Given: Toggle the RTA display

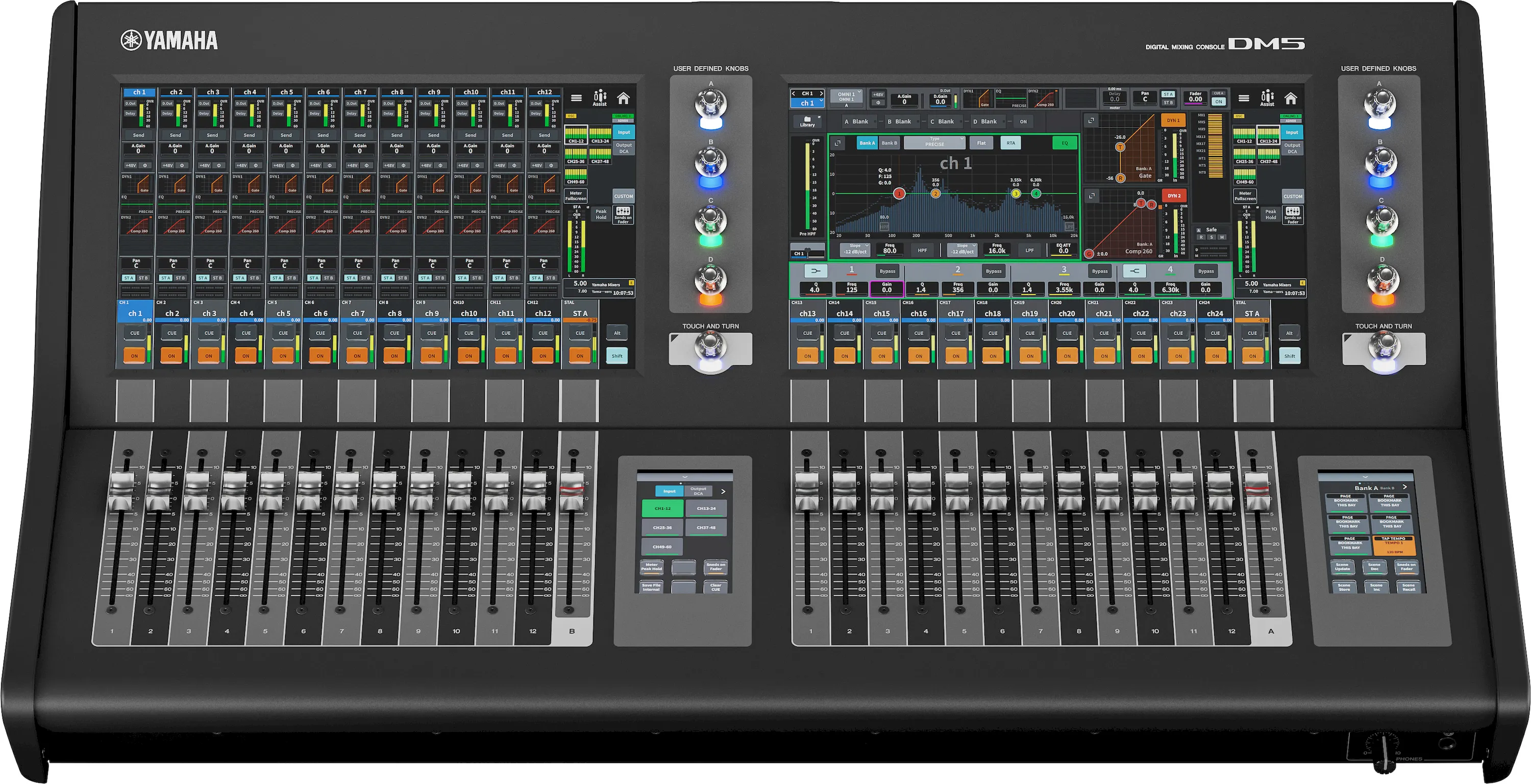Looking at the screenshot, I should [1010, 143].
